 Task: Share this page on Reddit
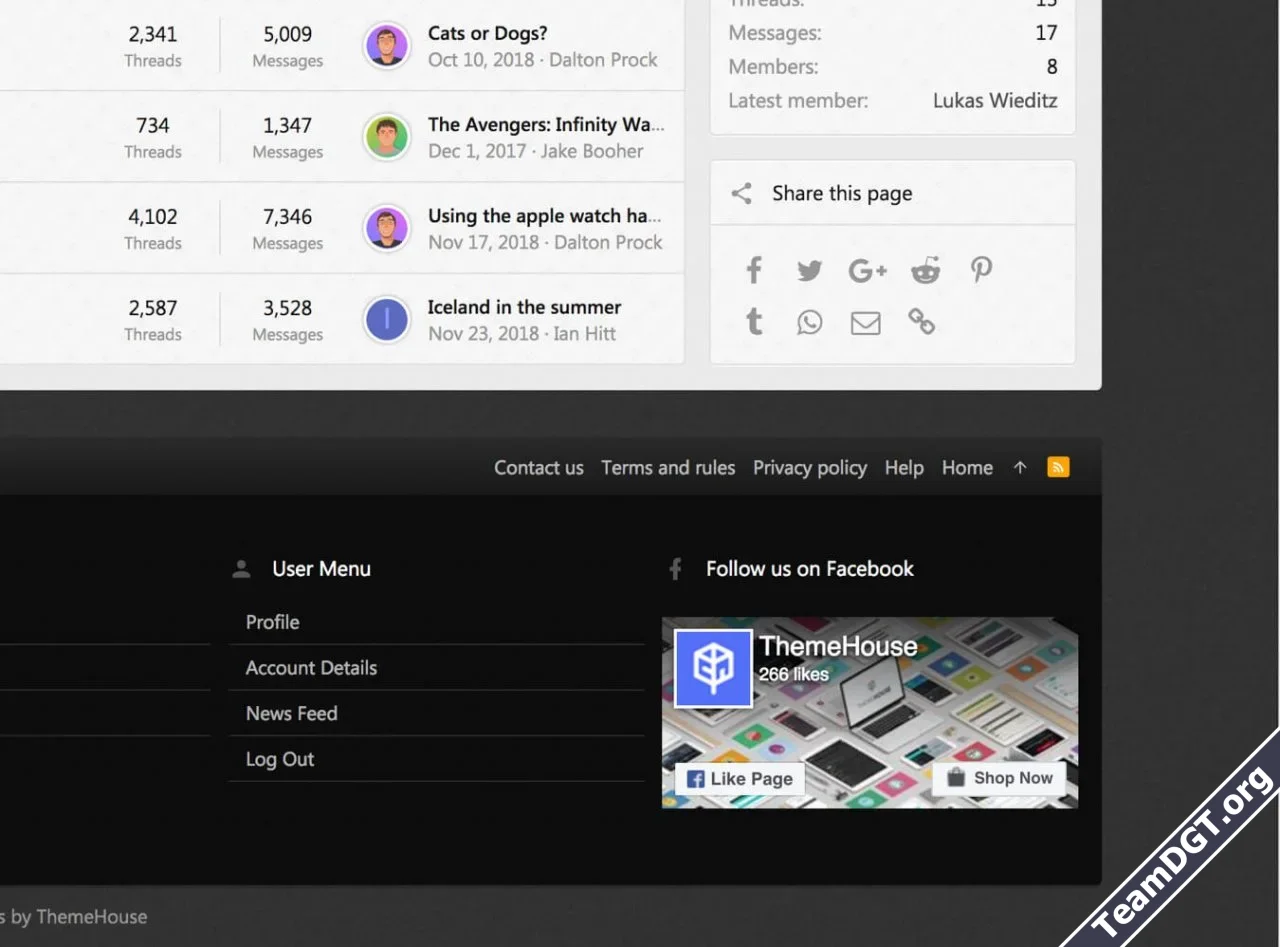(925, 270)
